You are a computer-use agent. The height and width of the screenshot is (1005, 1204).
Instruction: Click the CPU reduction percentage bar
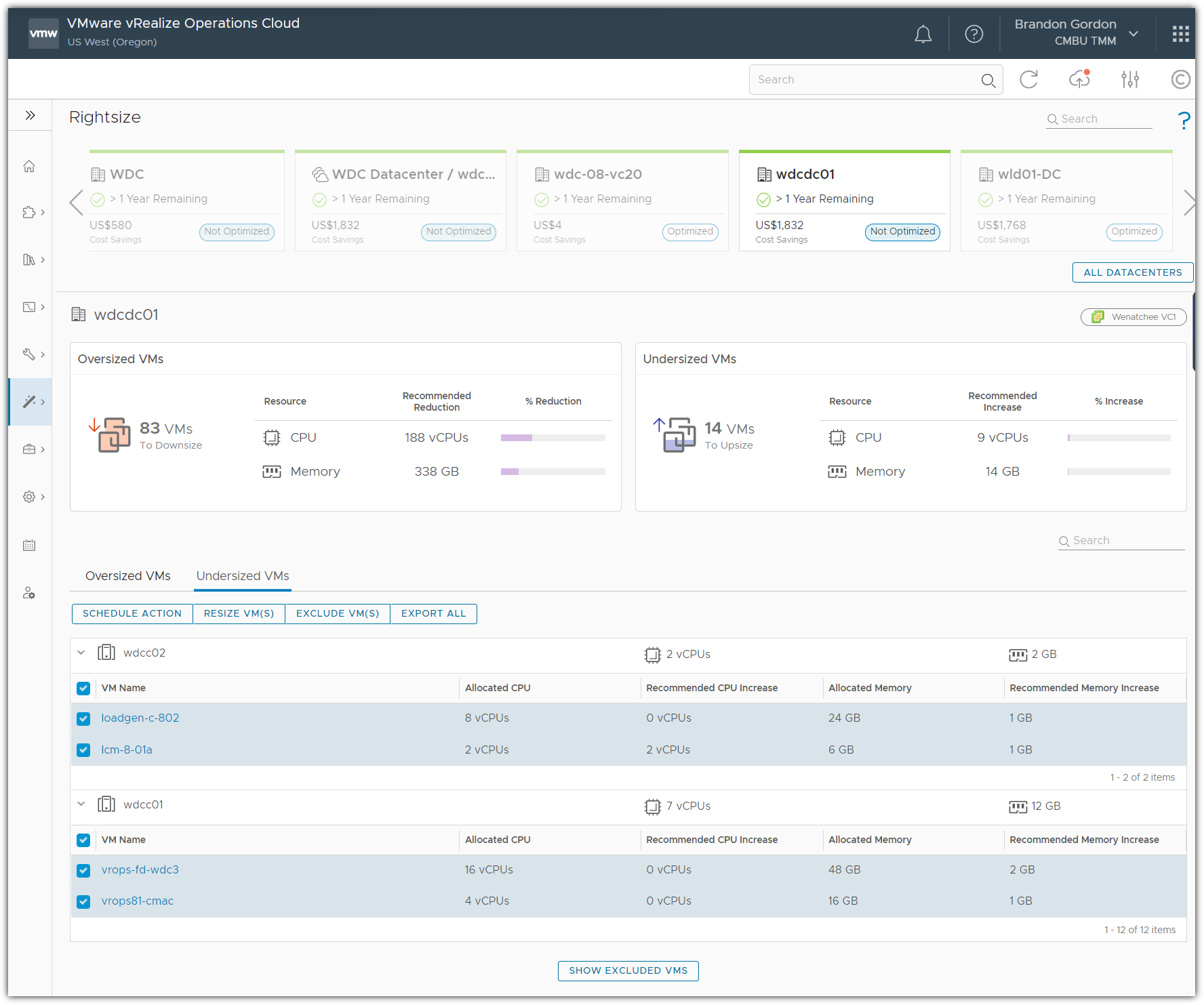coord(553,438)
